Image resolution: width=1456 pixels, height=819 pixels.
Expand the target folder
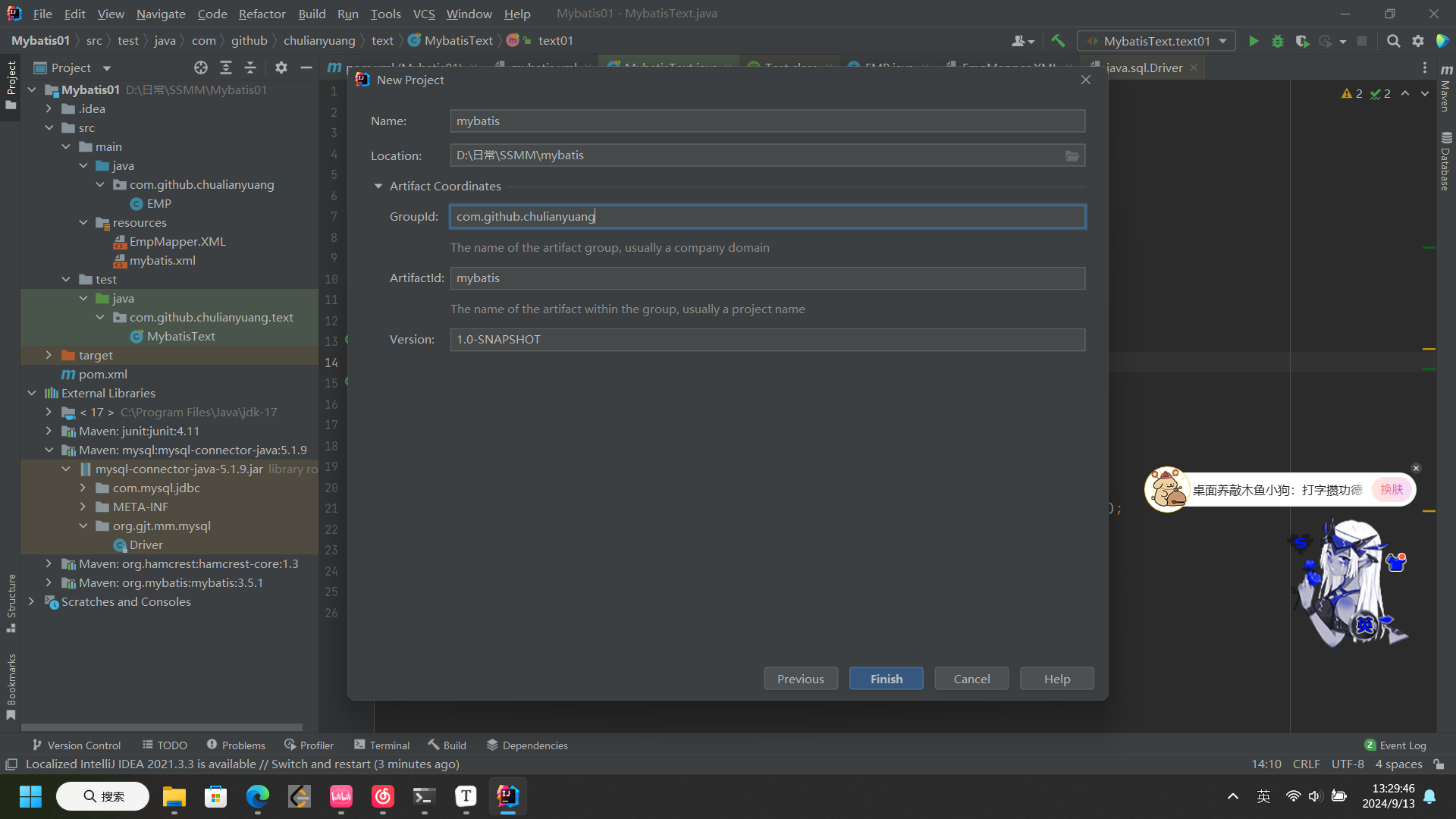(x=49, y=356)
